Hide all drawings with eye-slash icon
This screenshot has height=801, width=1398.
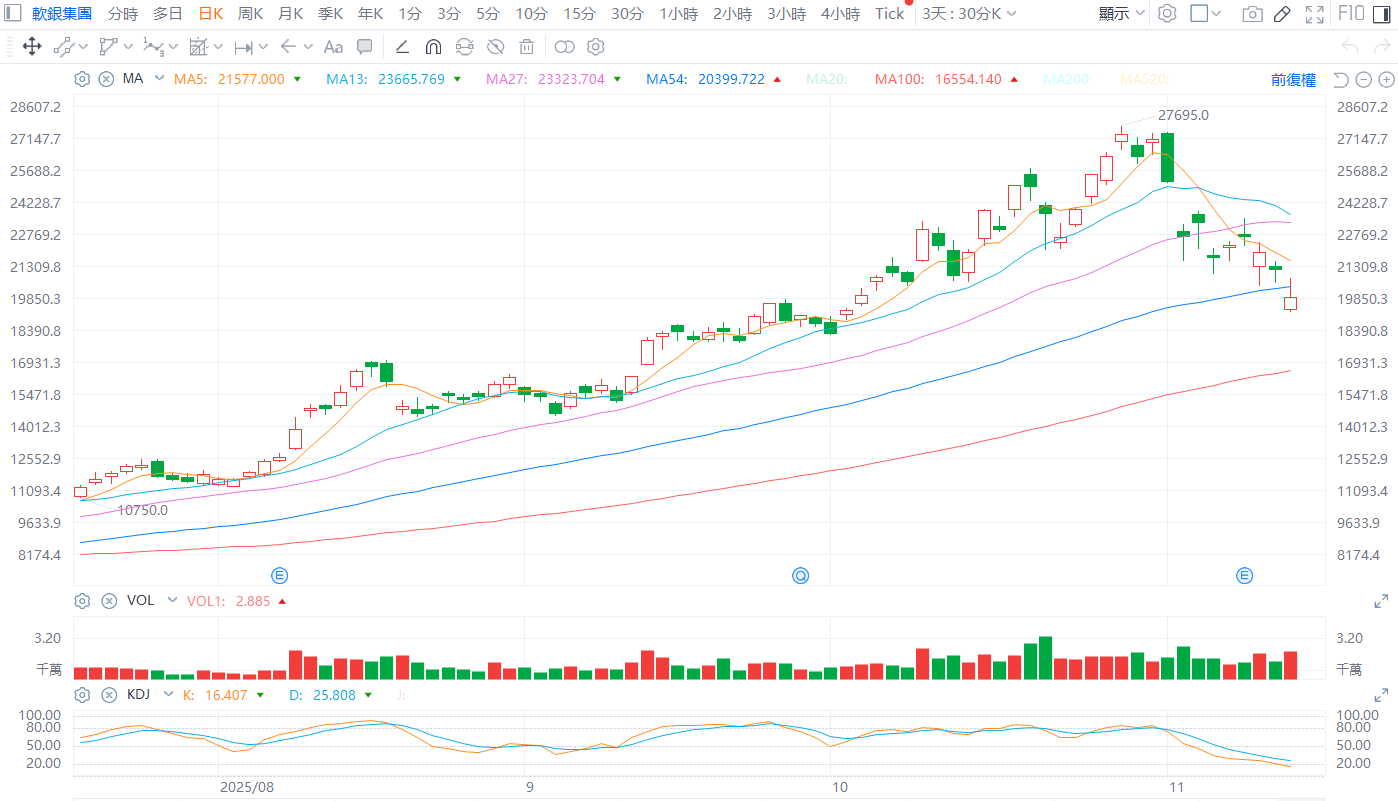tap(495, 47)
